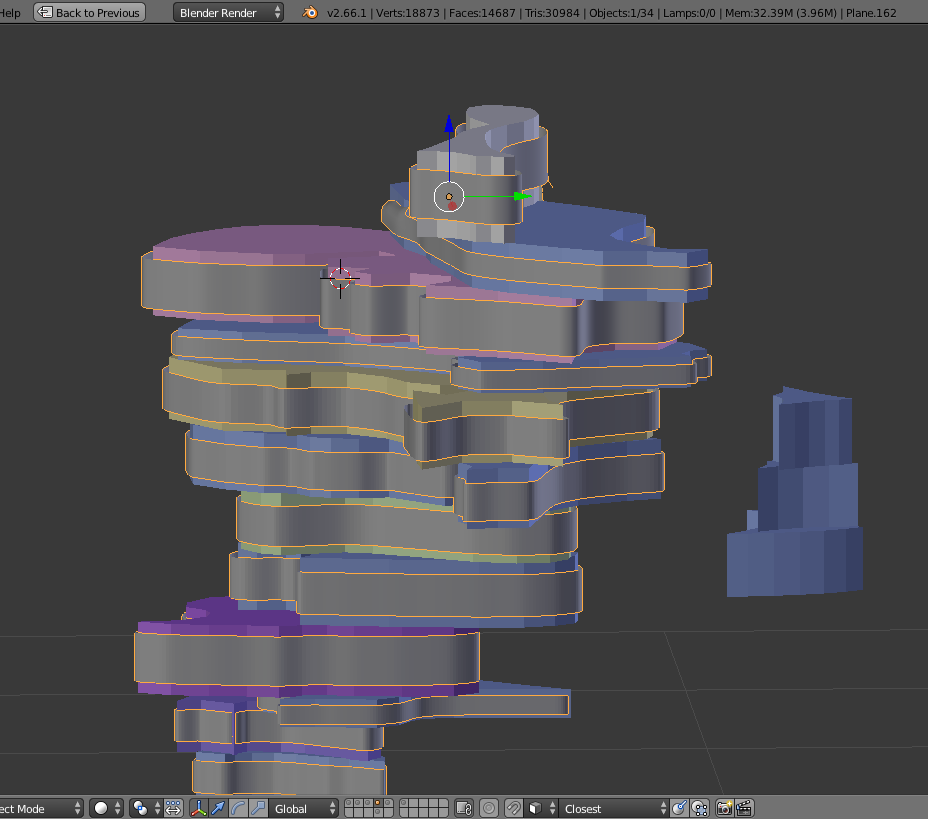The image size is (928, 819).
Task: Click the Blender logo icon in header
Action: (x=311, y=13)
